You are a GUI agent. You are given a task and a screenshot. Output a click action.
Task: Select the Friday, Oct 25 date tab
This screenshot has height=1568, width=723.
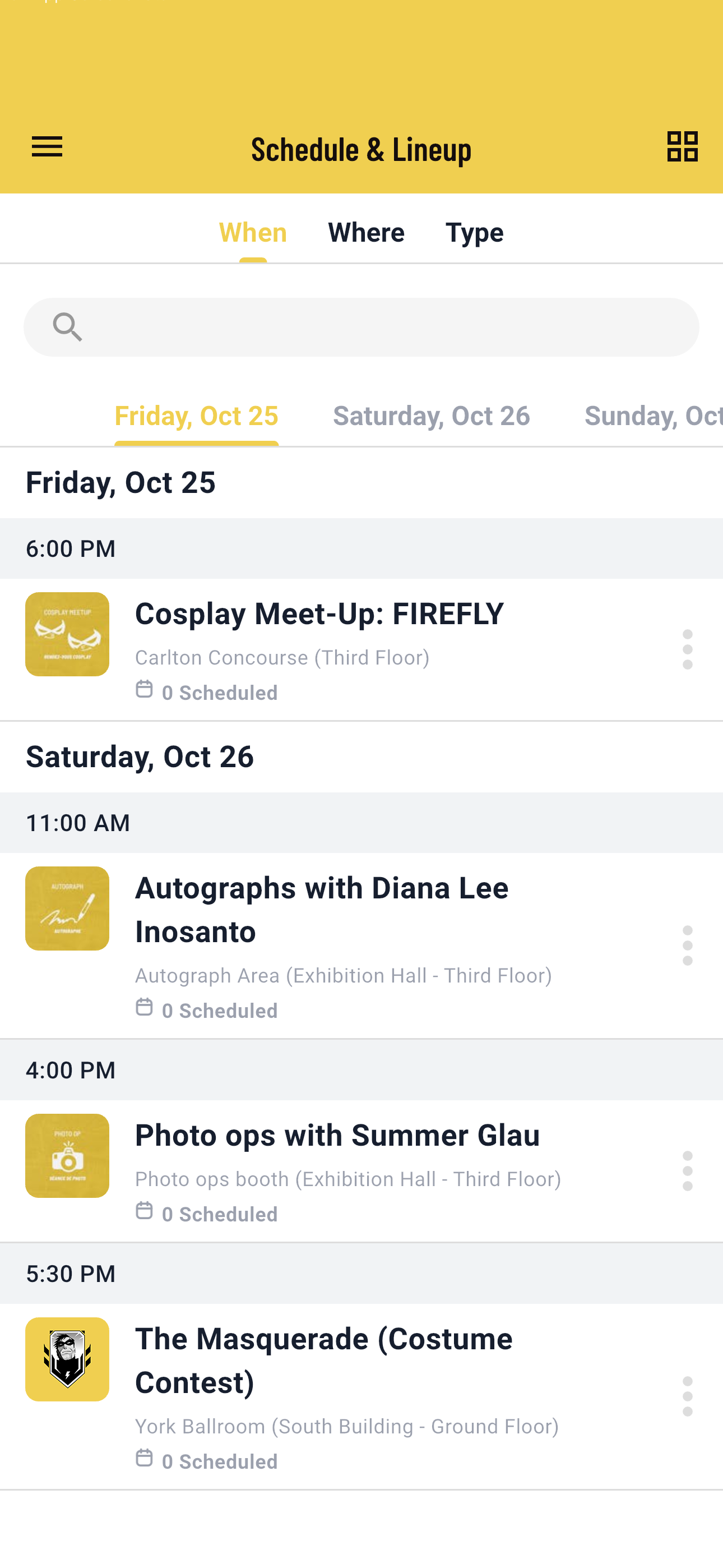point(196,416)
